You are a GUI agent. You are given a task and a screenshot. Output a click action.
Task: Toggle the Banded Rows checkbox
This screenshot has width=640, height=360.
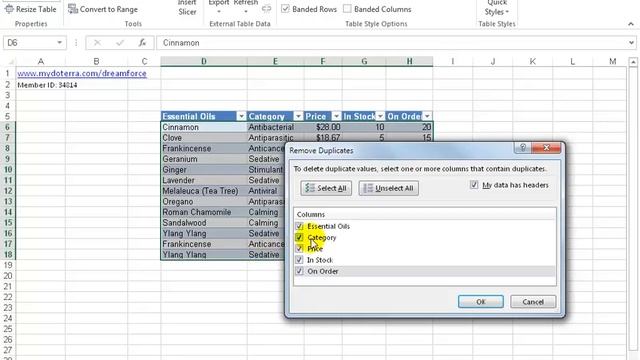tap(285, 9)
